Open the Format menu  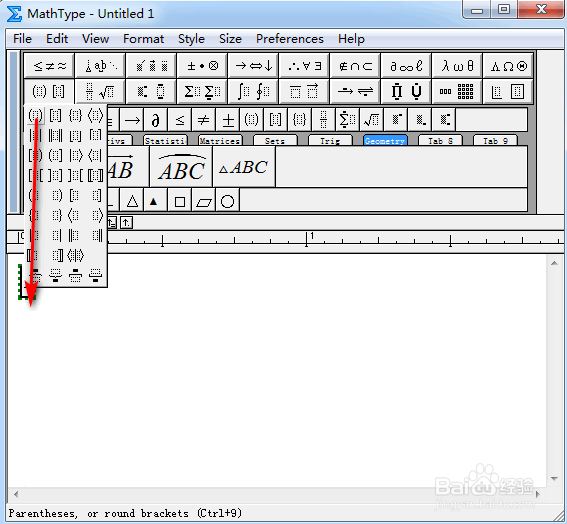(x=143, y=39)
